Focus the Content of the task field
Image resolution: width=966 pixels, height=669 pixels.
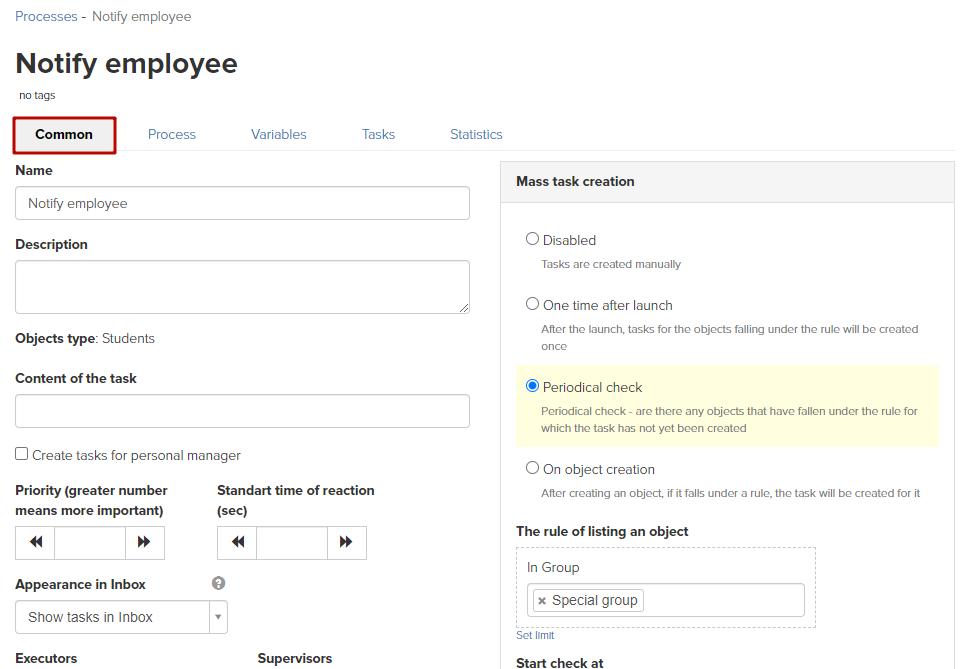click(242, 411)
